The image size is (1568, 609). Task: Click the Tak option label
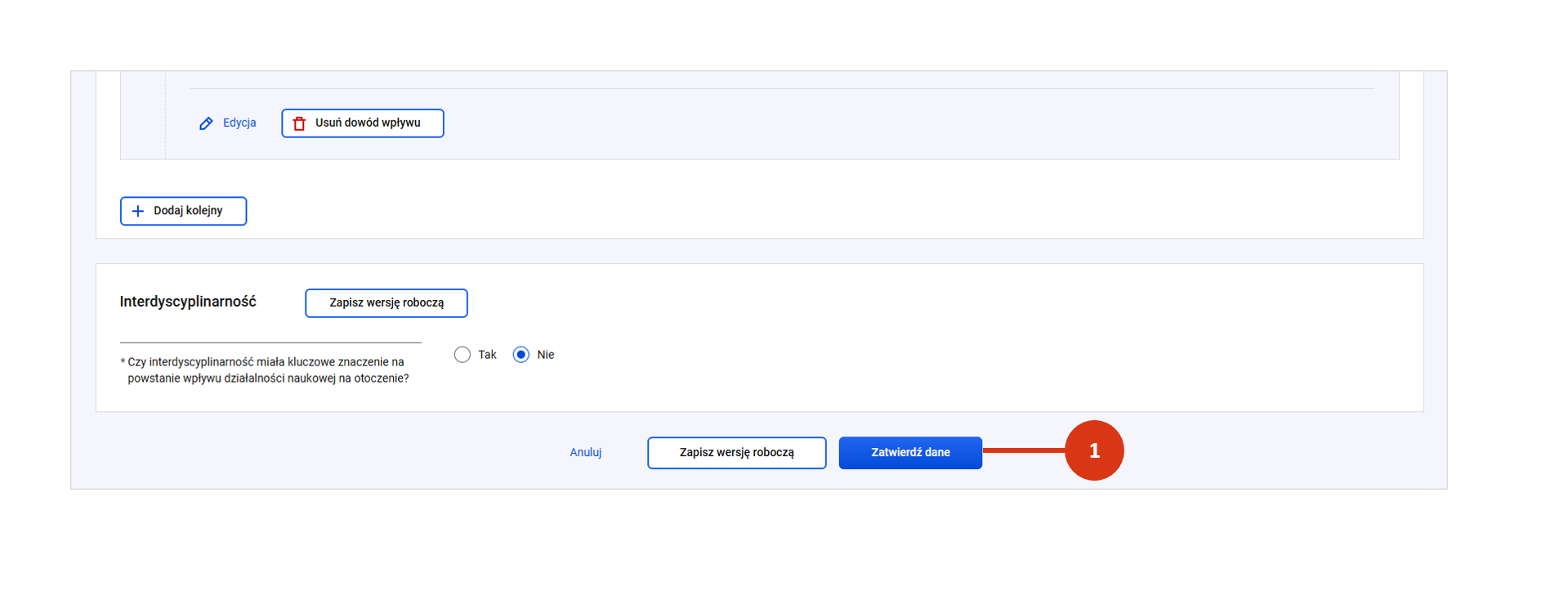coord(487,355)
